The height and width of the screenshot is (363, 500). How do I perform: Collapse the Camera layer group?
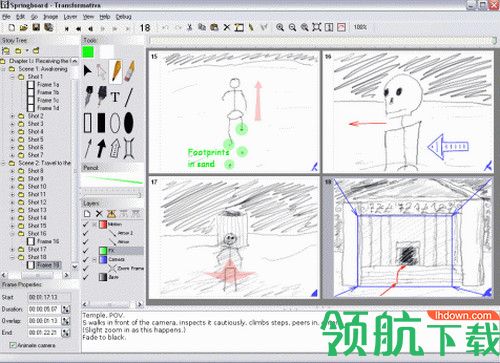pyautogui.click(x=94, y=259)
